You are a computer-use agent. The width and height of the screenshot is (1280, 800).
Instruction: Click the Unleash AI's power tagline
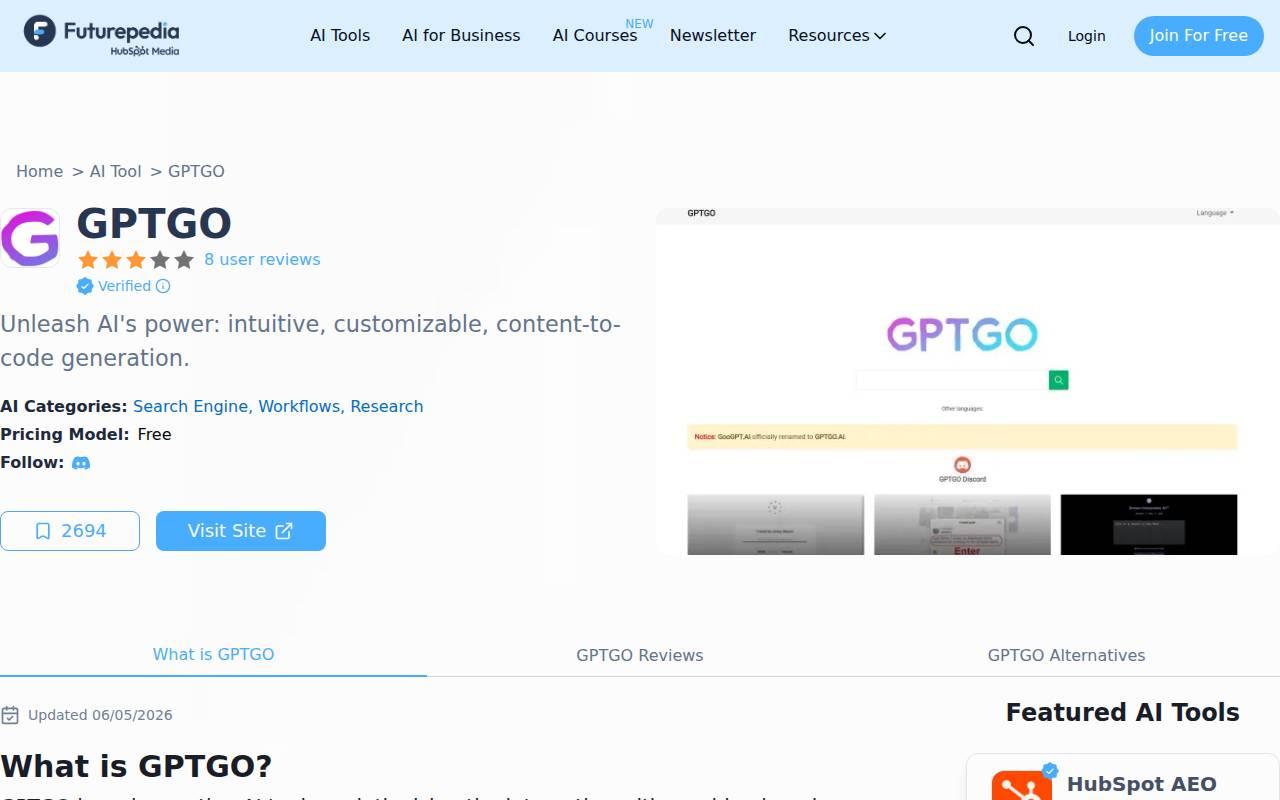[311, 341]
